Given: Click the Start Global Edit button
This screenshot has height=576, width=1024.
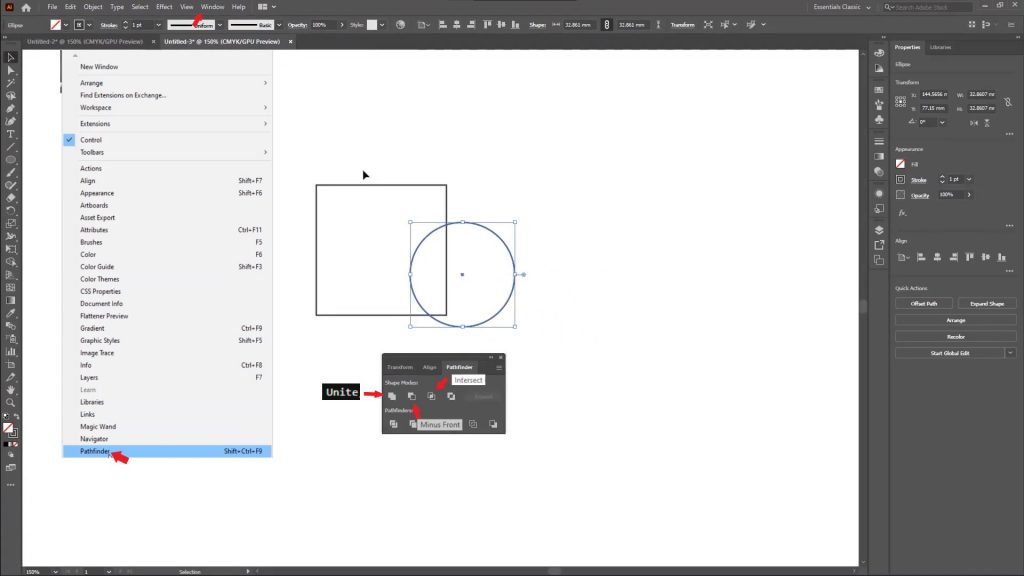Looking at the screenshot, I should click(x=950, y=353).
